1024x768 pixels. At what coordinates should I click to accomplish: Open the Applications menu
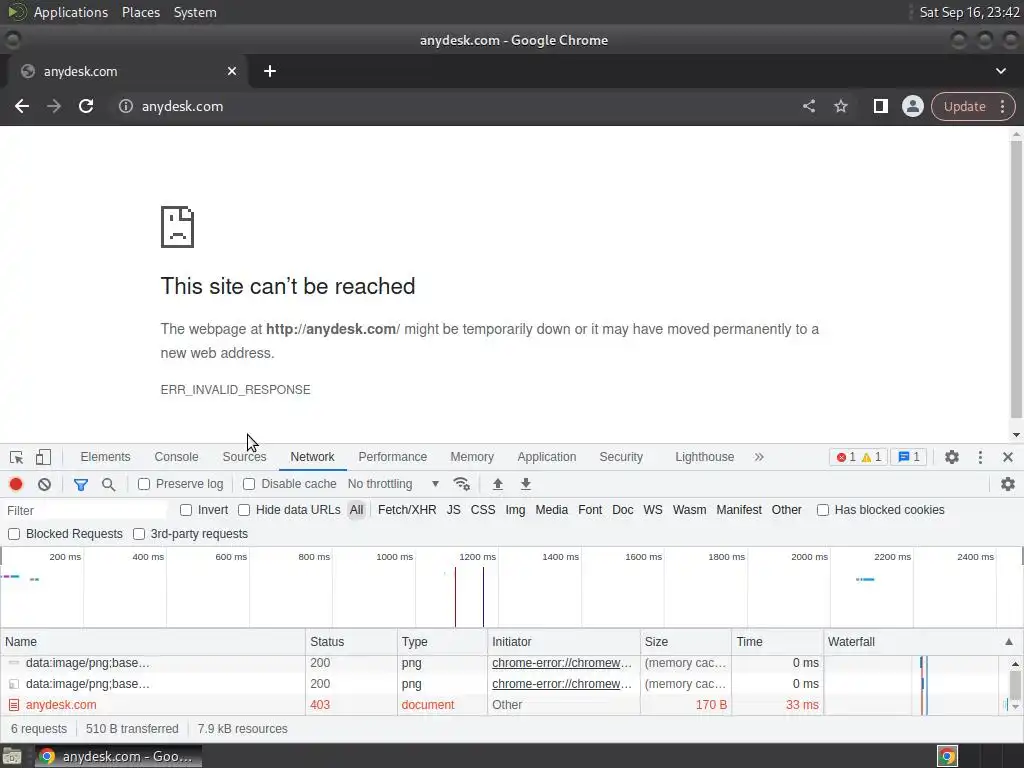(x=71, y=12)
